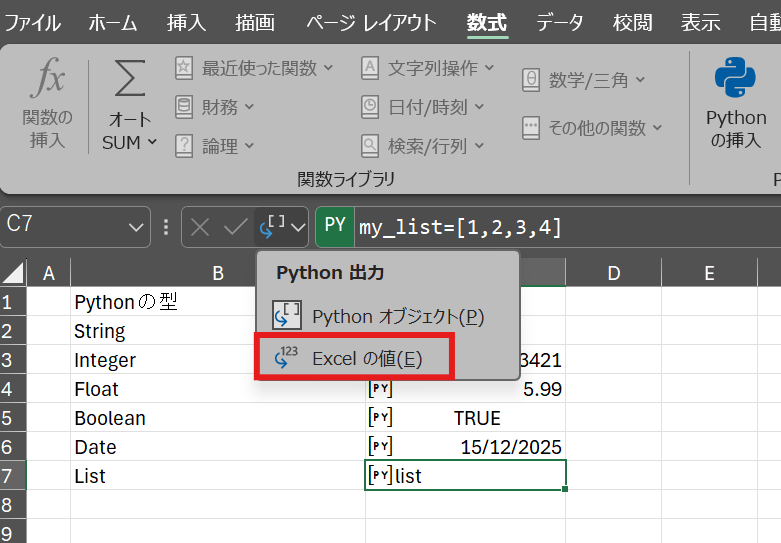Open the 検索/行列 functions dropdown

(x=422, y=146)
